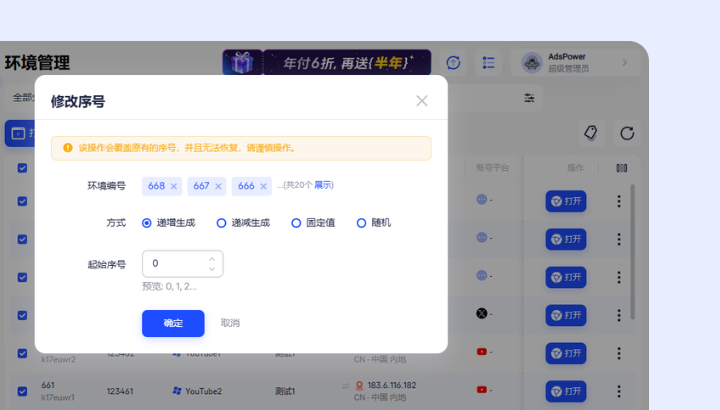Click the location pin icon in row 661
The height and width of the screenshot is (410, 720).
[x=360, y=386]
